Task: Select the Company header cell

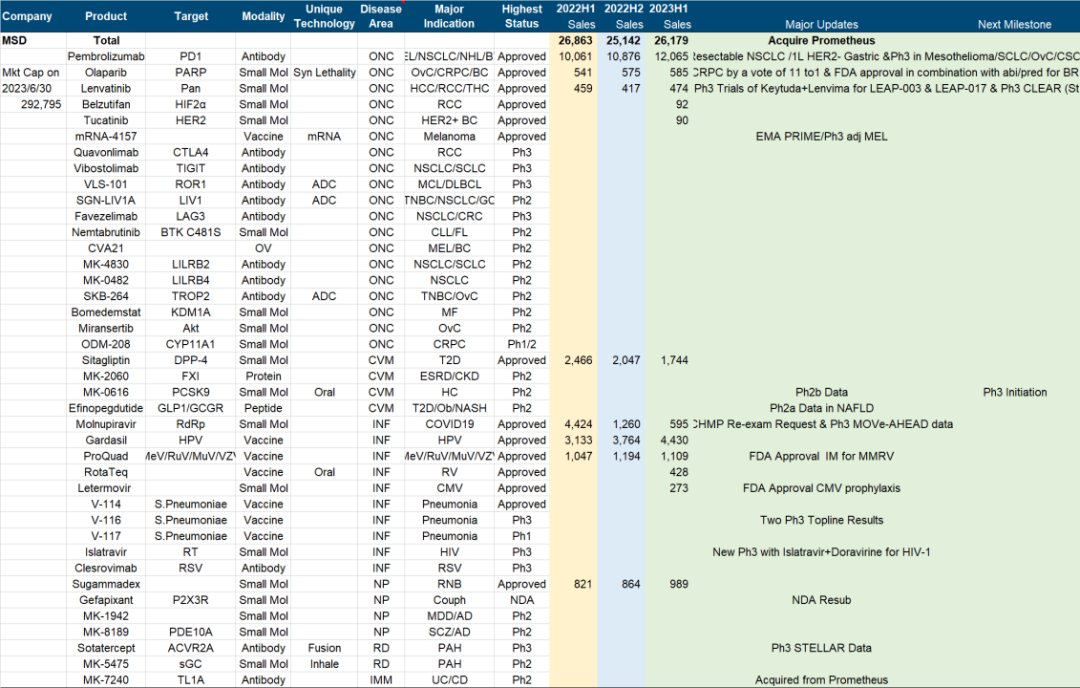Action: click(28, 16)
